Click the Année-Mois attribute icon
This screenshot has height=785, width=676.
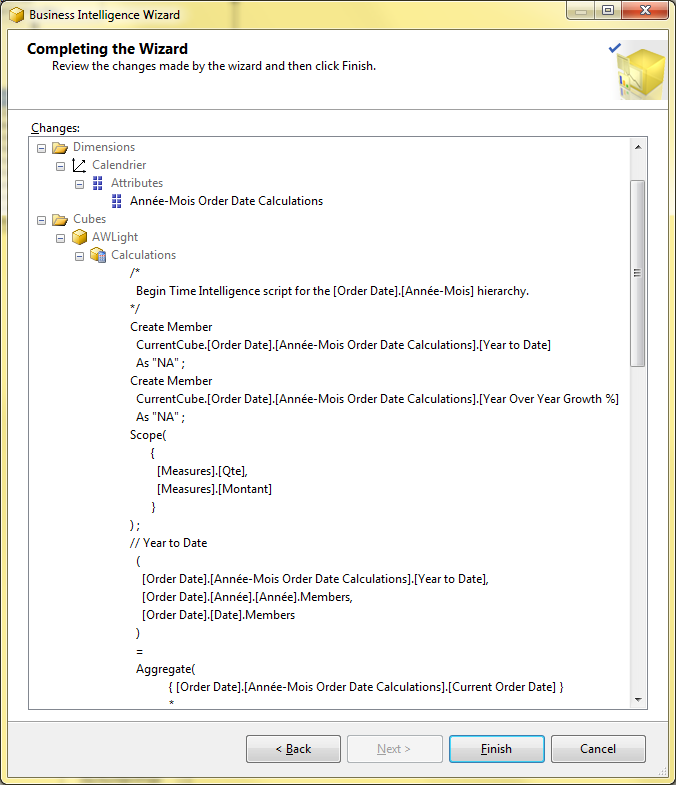[x=117, y=201]
